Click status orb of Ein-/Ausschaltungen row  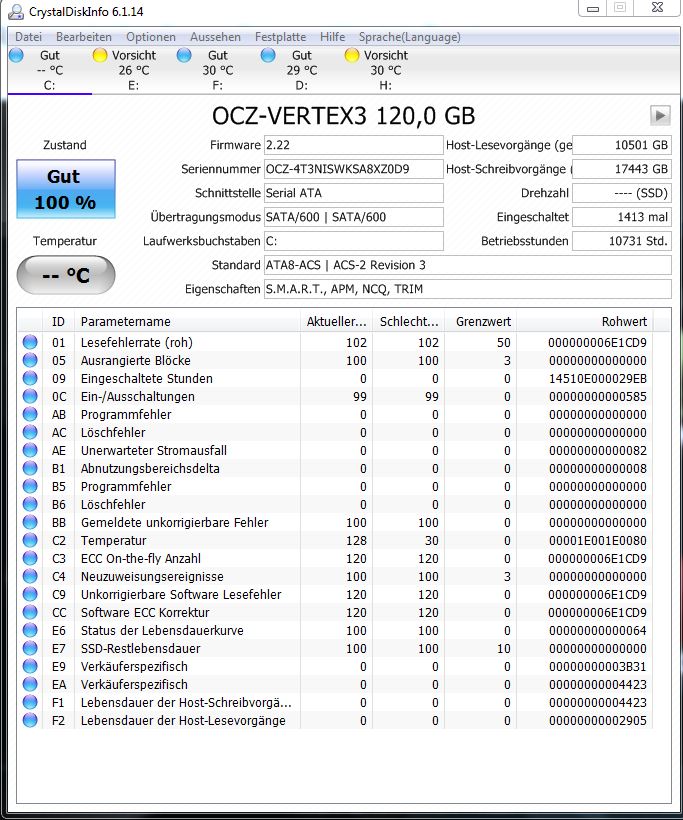(30, 396)
